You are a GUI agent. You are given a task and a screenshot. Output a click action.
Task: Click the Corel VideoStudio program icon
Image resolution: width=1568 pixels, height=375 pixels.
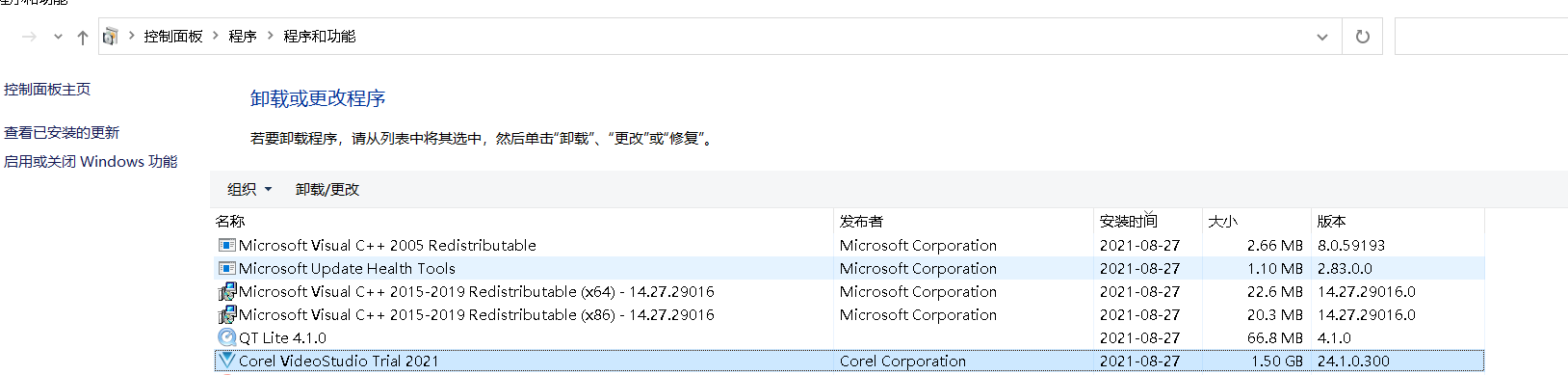227,360
